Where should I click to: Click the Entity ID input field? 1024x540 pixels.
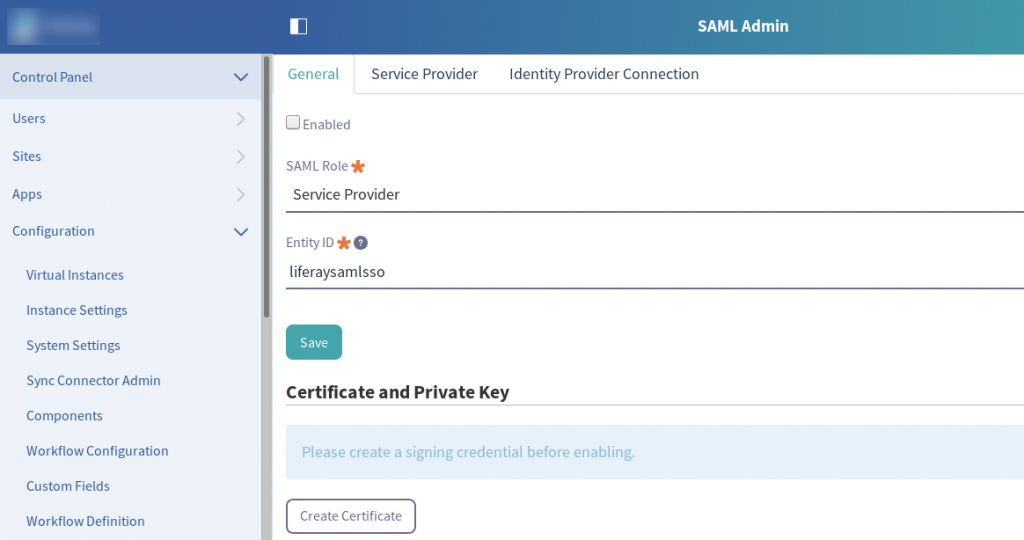650,271
